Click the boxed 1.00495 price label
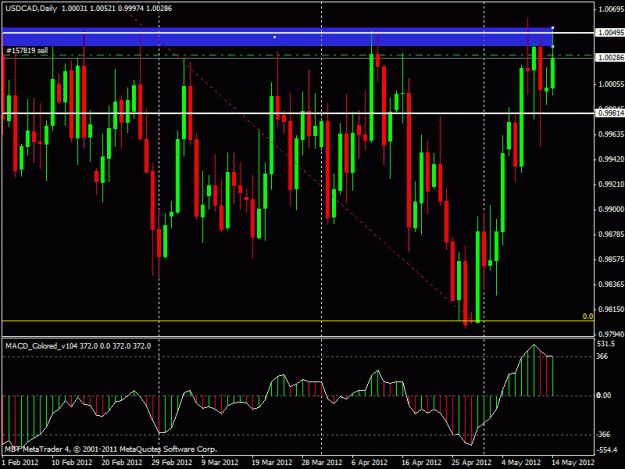The image size is (625, 469). click(610, 33)
